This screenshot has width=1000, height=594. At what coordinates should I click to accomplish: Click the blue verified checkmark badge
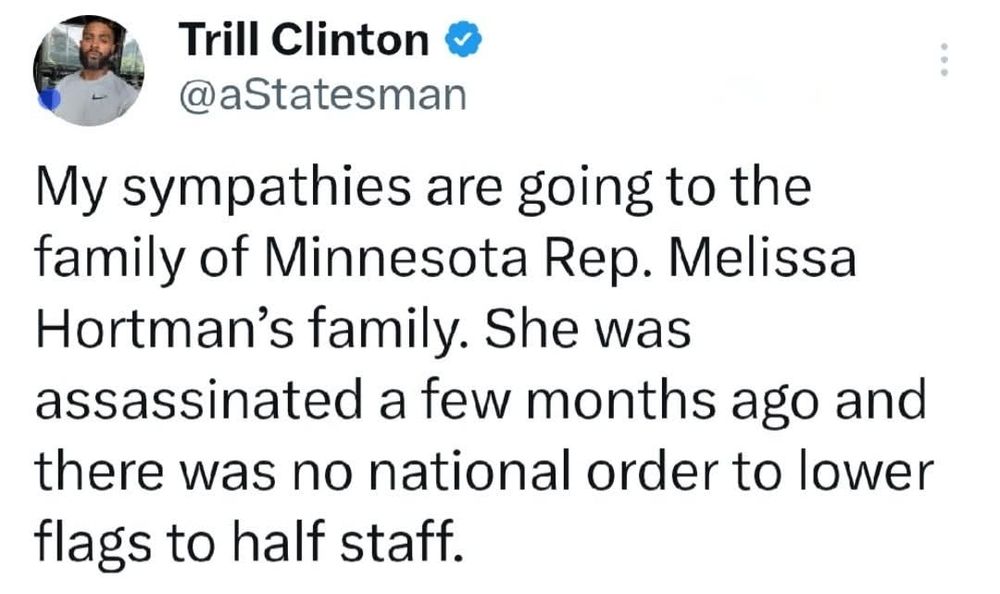pos(458,40)
